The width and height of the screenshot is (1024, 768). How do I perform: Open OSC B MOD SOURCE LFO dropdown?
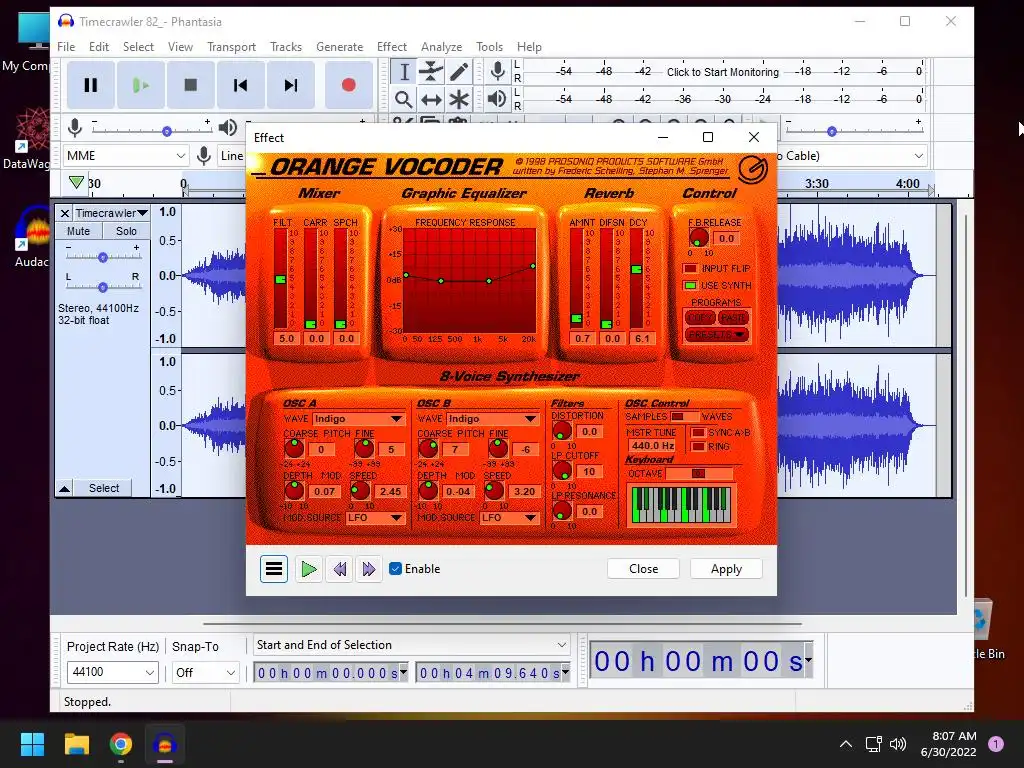509,518
